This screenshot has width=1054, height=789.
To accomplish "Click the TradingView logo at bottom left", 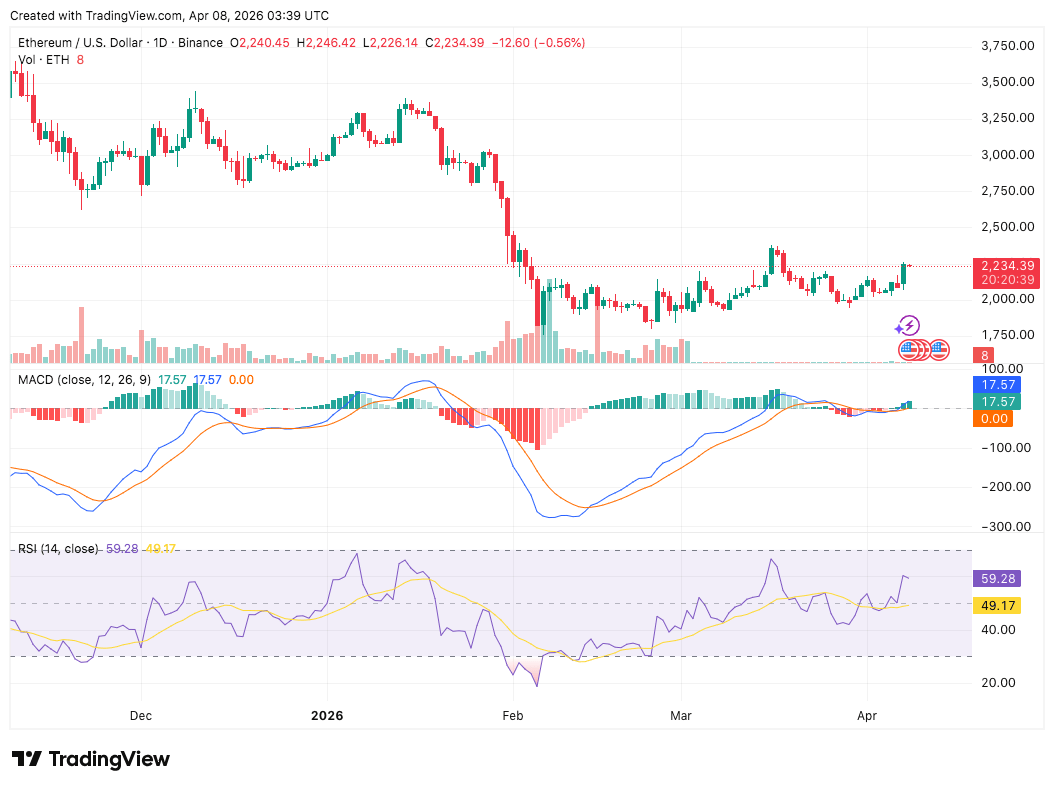I will (90, 759).
